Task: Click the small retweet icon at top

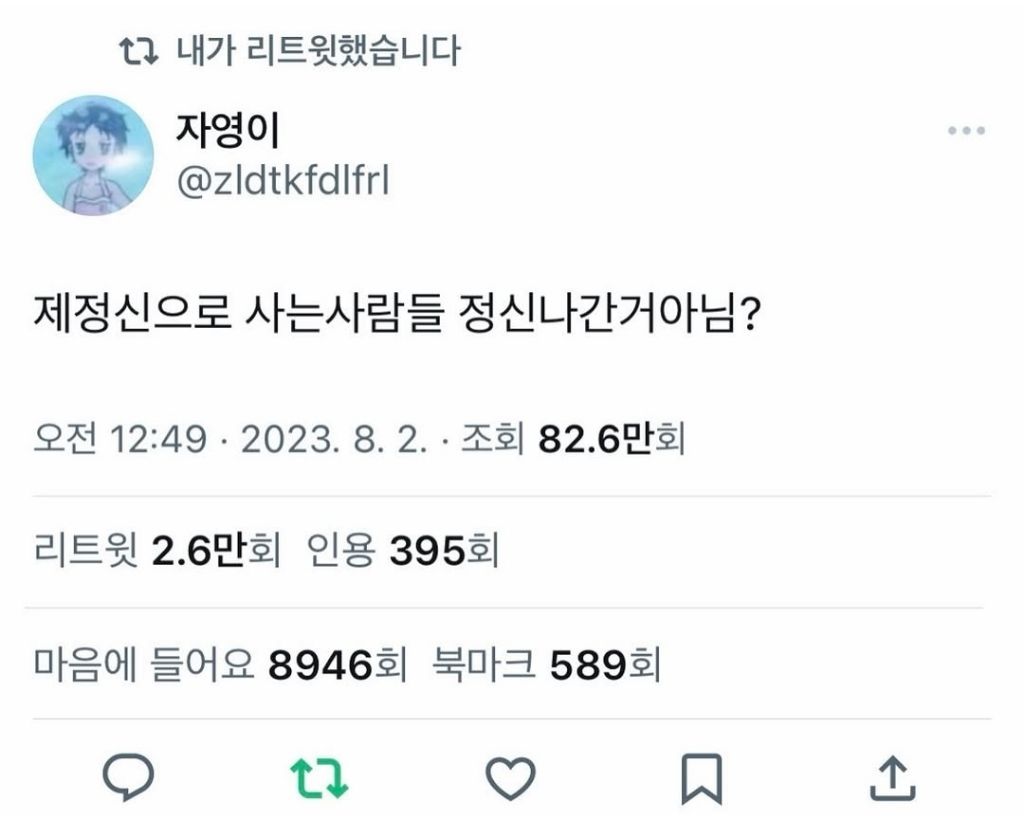Action: point(138,52)
